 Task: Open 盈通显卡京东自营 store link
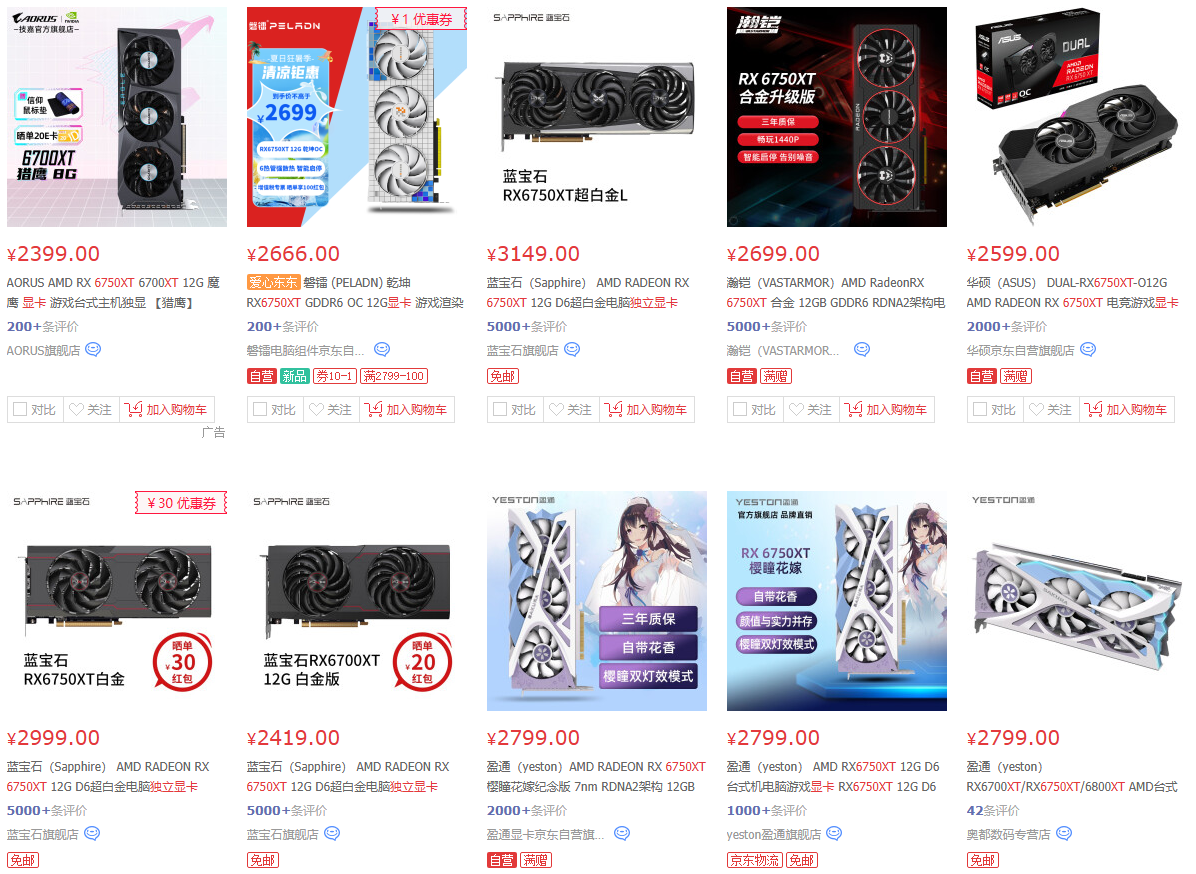click(x=545, y=834)
